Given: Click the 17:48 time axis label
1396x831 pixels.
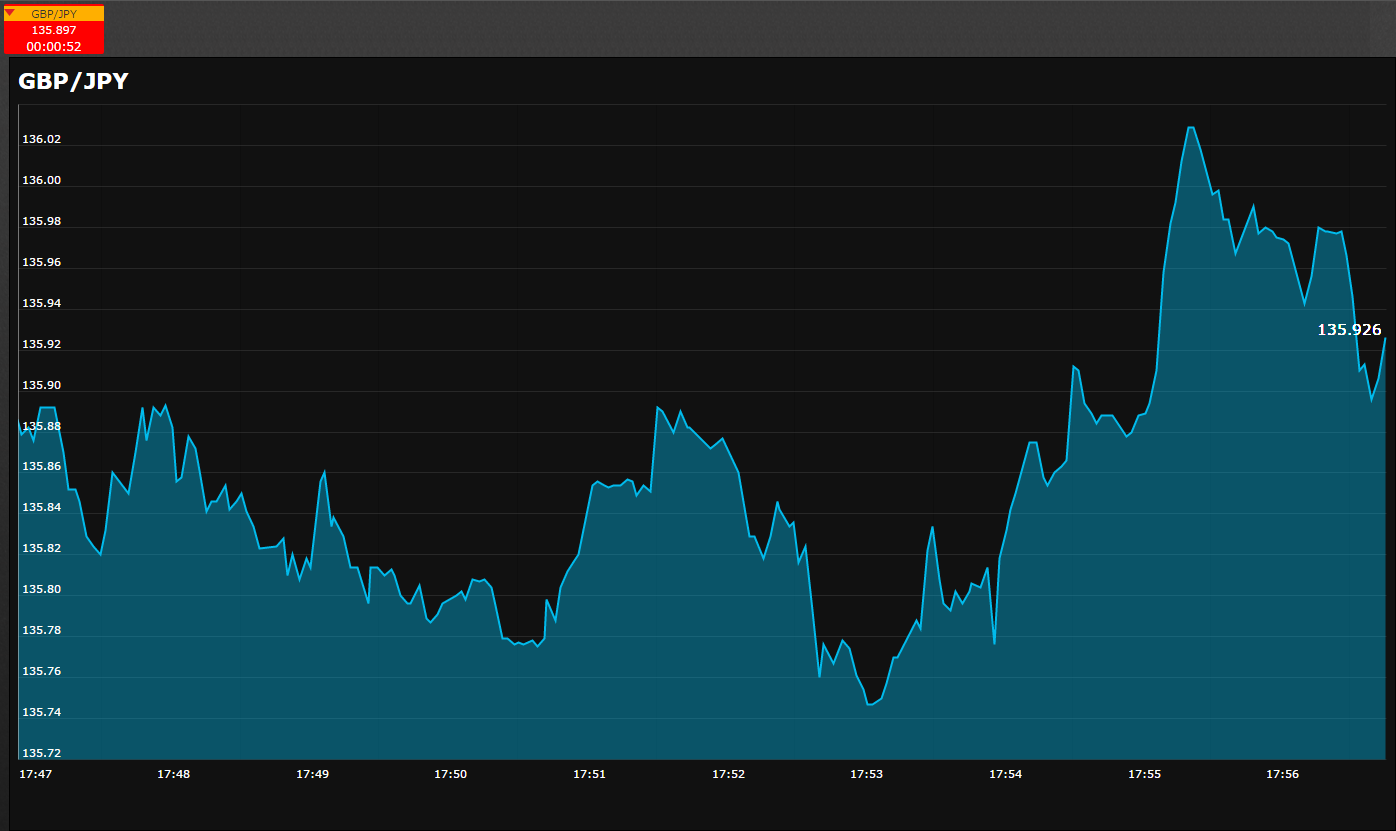Looking at the screenshot, I should [x=174, y=774].
